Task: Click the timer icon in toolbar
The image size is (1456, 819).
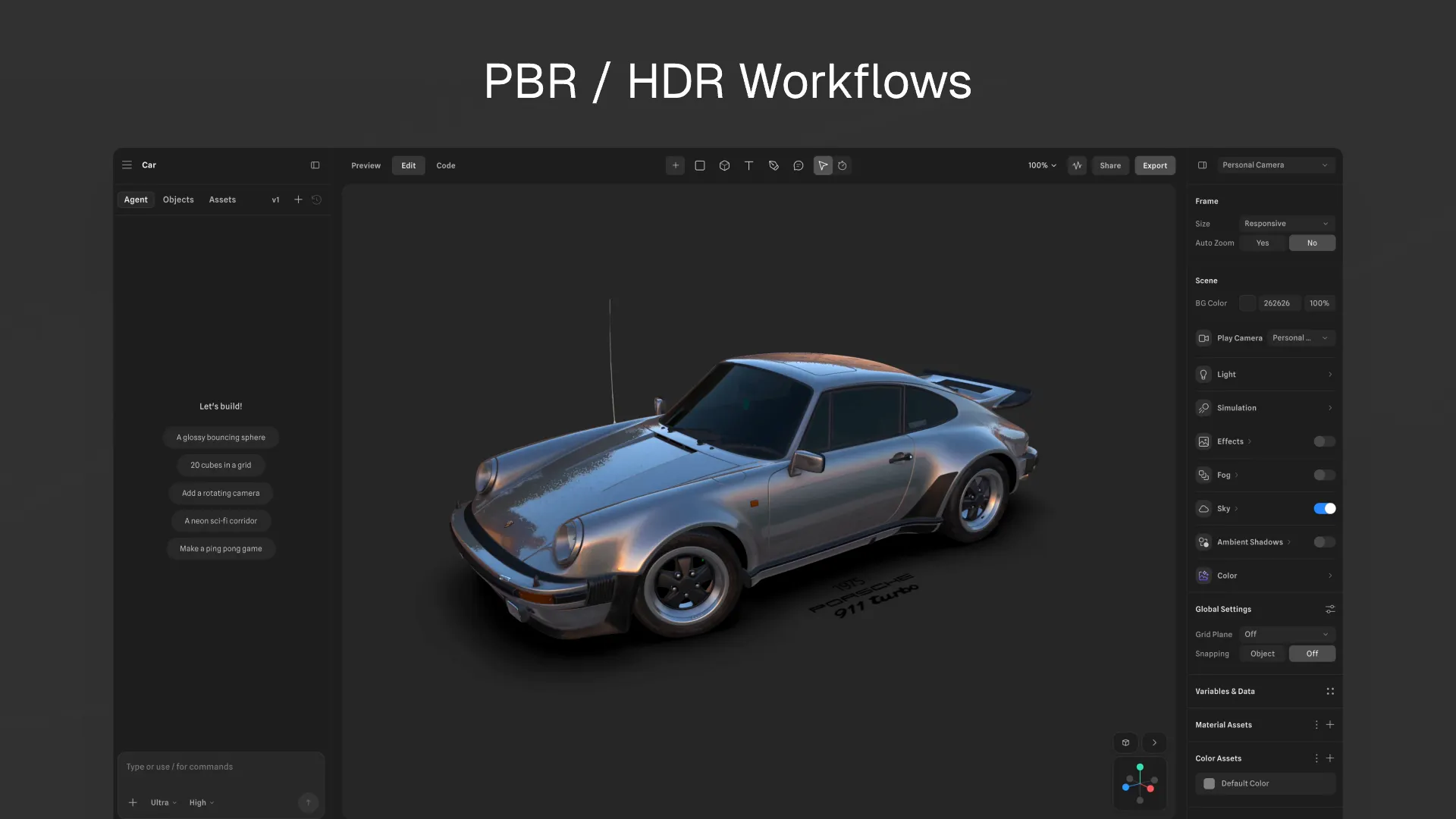Action: [x=843, y=165]
